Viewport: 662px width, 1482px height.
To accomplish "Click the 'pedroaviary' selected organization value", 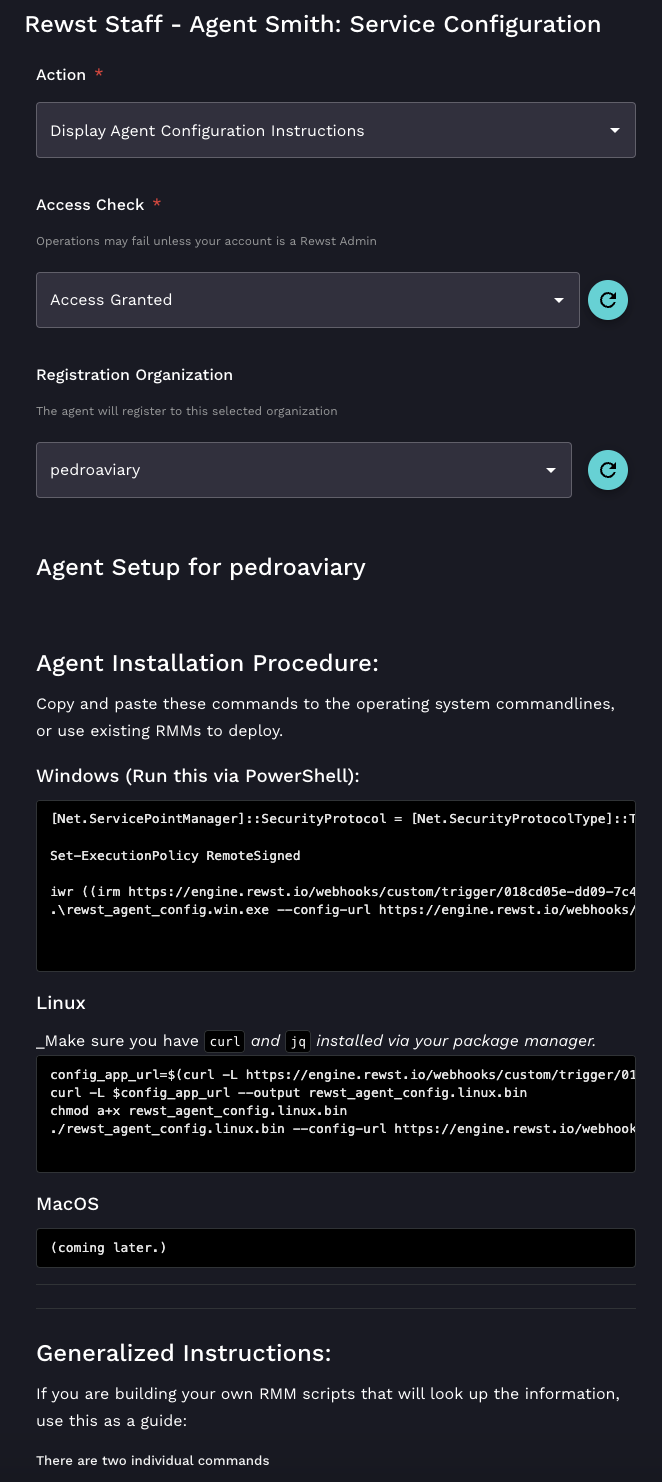I will (x=95, y=470).
